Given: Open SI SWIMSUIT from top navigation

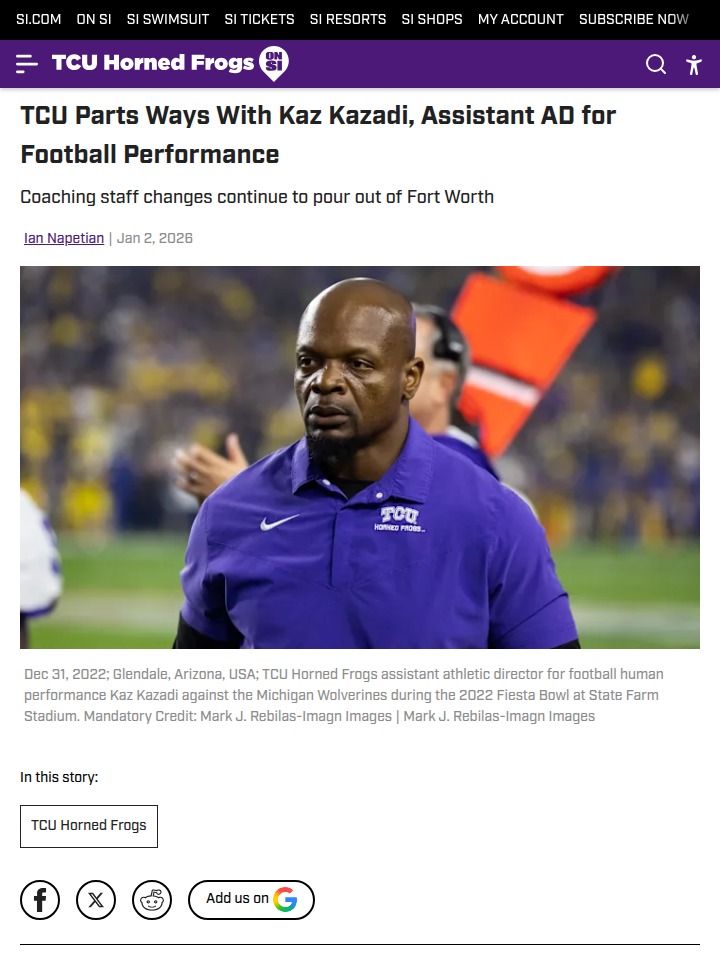Looking at the screenshot, I should [168, 19].
